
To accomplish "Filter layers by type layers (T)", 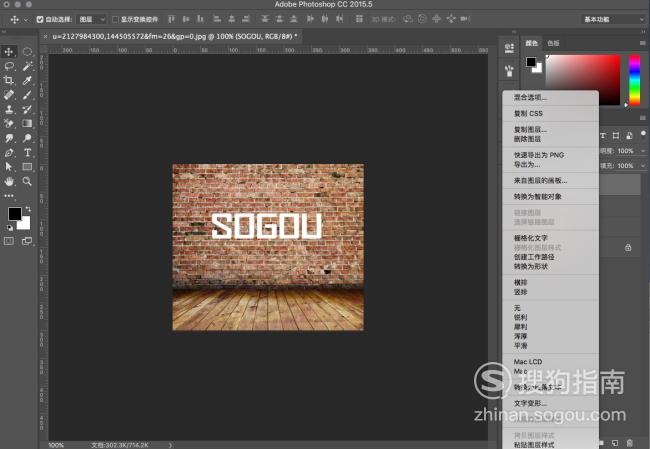I will pyautogui.click(x=603, y=136).
